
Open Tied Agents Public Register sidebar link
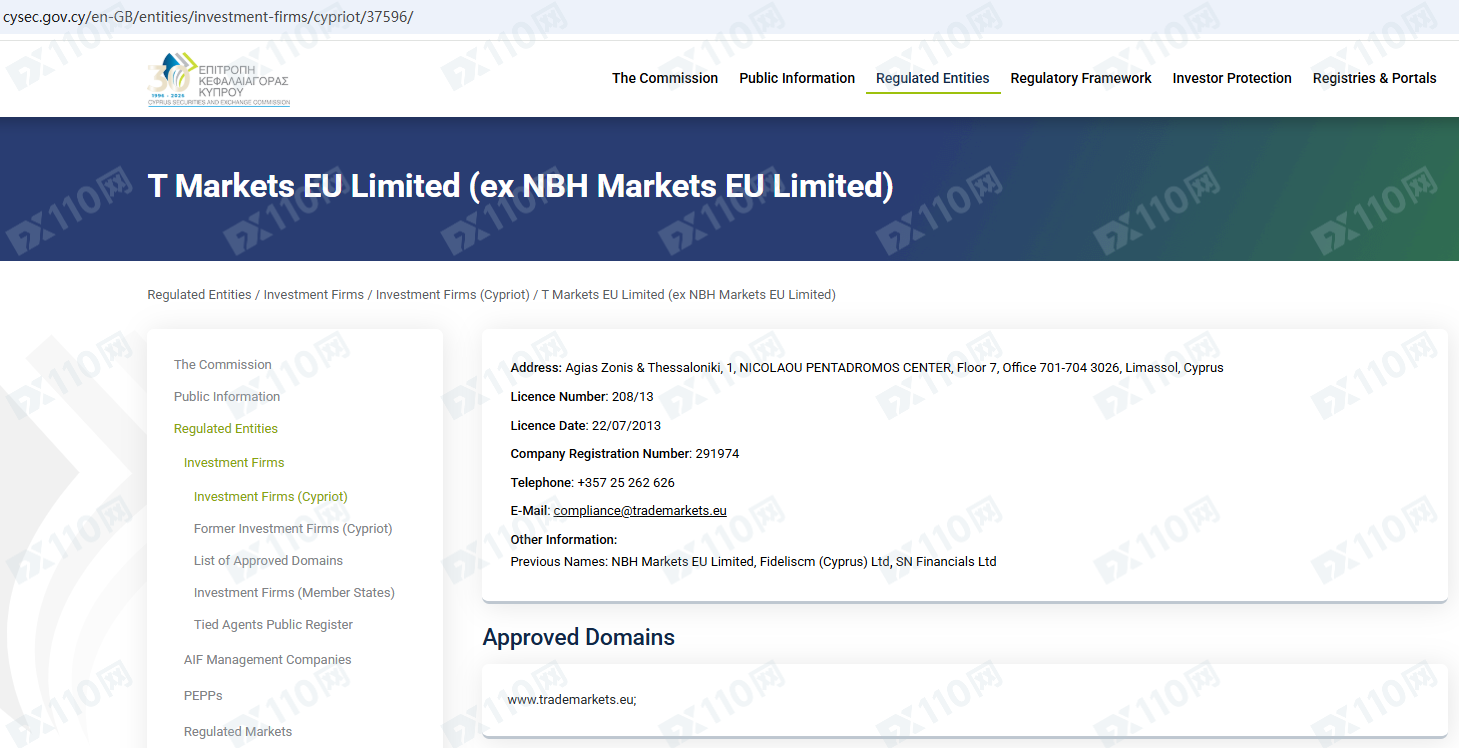(274, 625)
